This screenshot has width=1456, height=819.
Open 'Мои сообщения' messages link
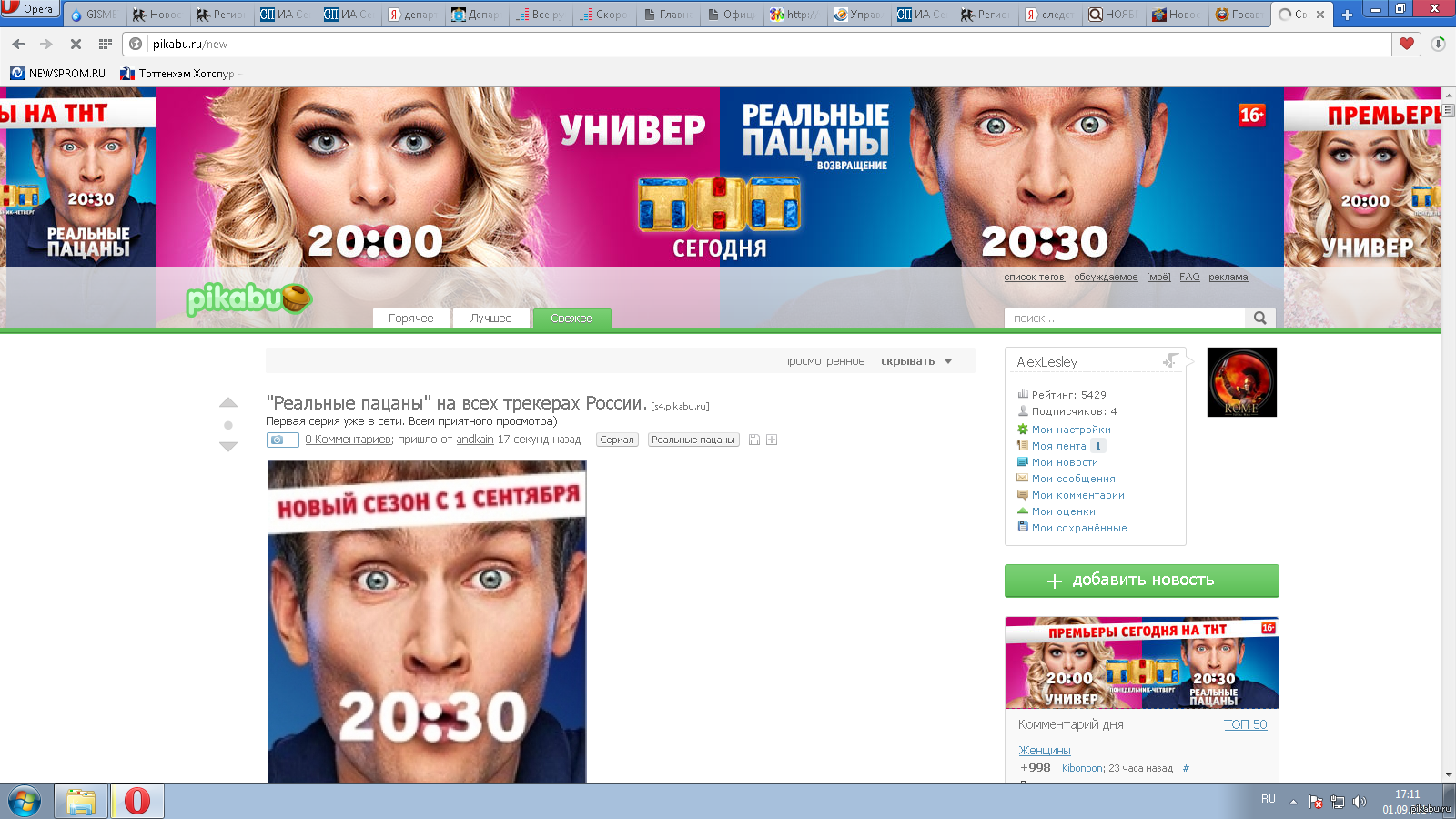tap(1074, 479)
